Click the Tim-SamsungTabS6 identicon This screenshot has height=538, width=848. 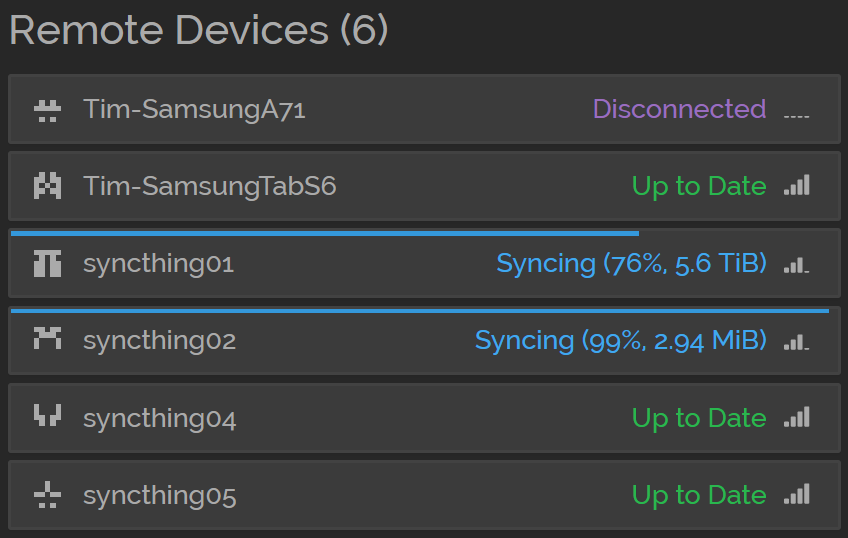pyautogui.click(x=47, y=186)
